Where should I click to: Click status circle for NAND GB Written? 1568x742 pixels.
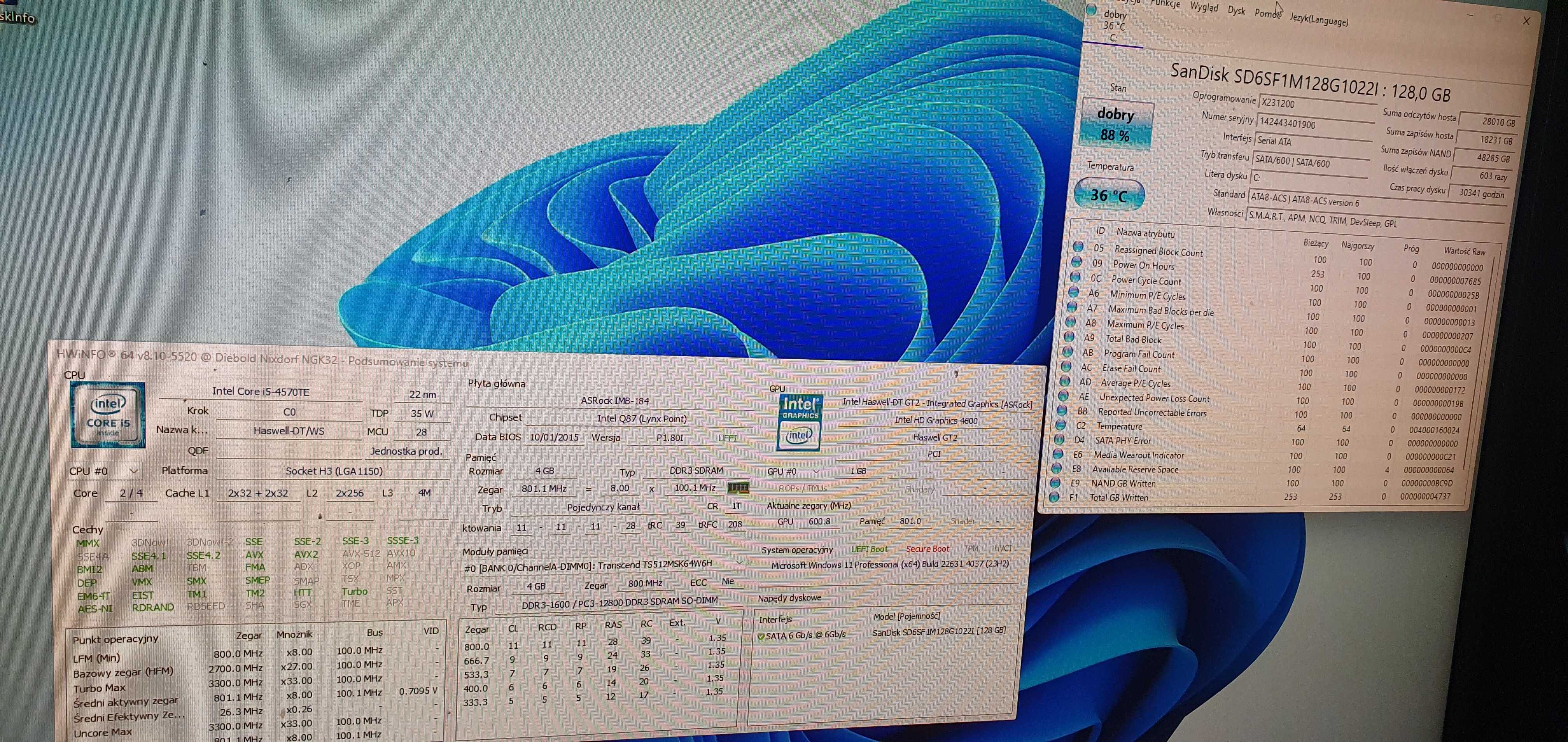pos(1055,482)
